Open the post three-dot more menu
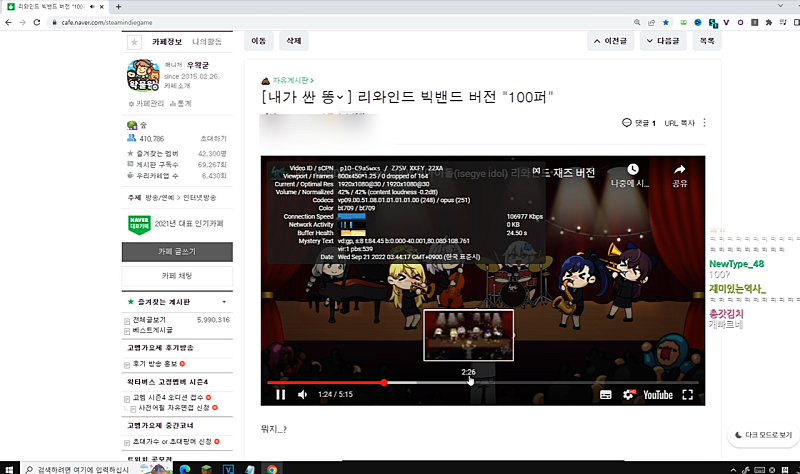The height and width of the screenshot is (474, 800). click(705, 123)
